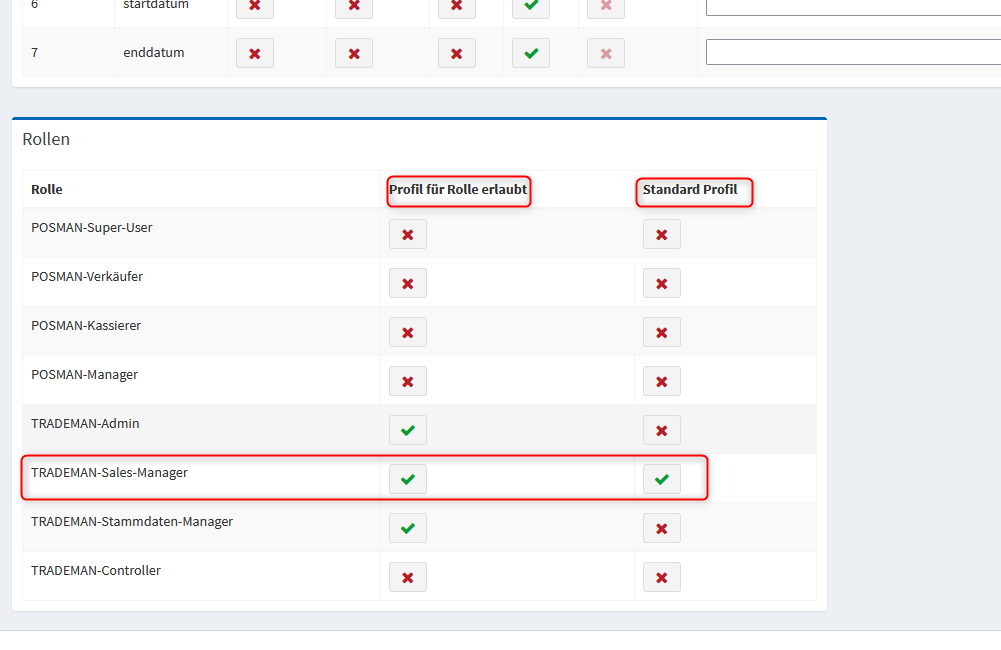Remove Standard Profil from TRADEMAN-Sales-Manager
This screenshot has width=1001, height=650.
pyautogui.click(x=661, y=479)
